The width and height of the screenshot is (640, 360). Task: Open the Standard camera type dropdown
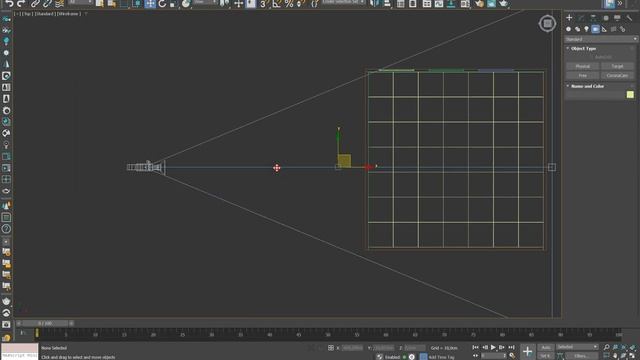coord(600,39)
